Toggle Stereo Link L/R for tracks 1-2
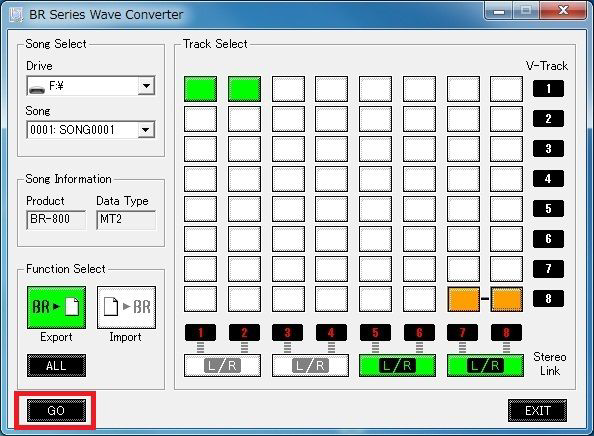Screen dimensions: 594x436 222,366
